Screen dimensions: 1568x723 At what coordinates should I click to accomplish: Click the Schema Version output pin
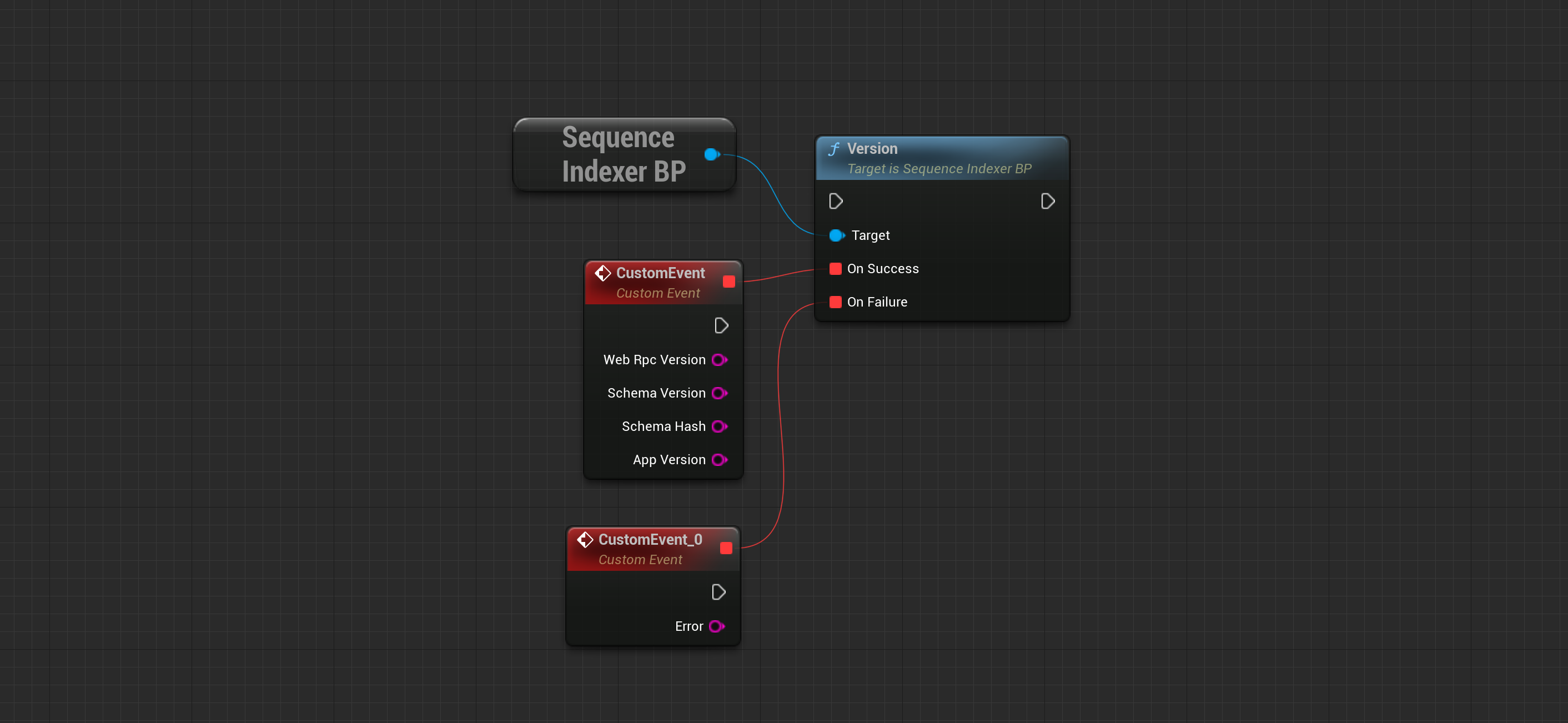(x=719, y=393)
